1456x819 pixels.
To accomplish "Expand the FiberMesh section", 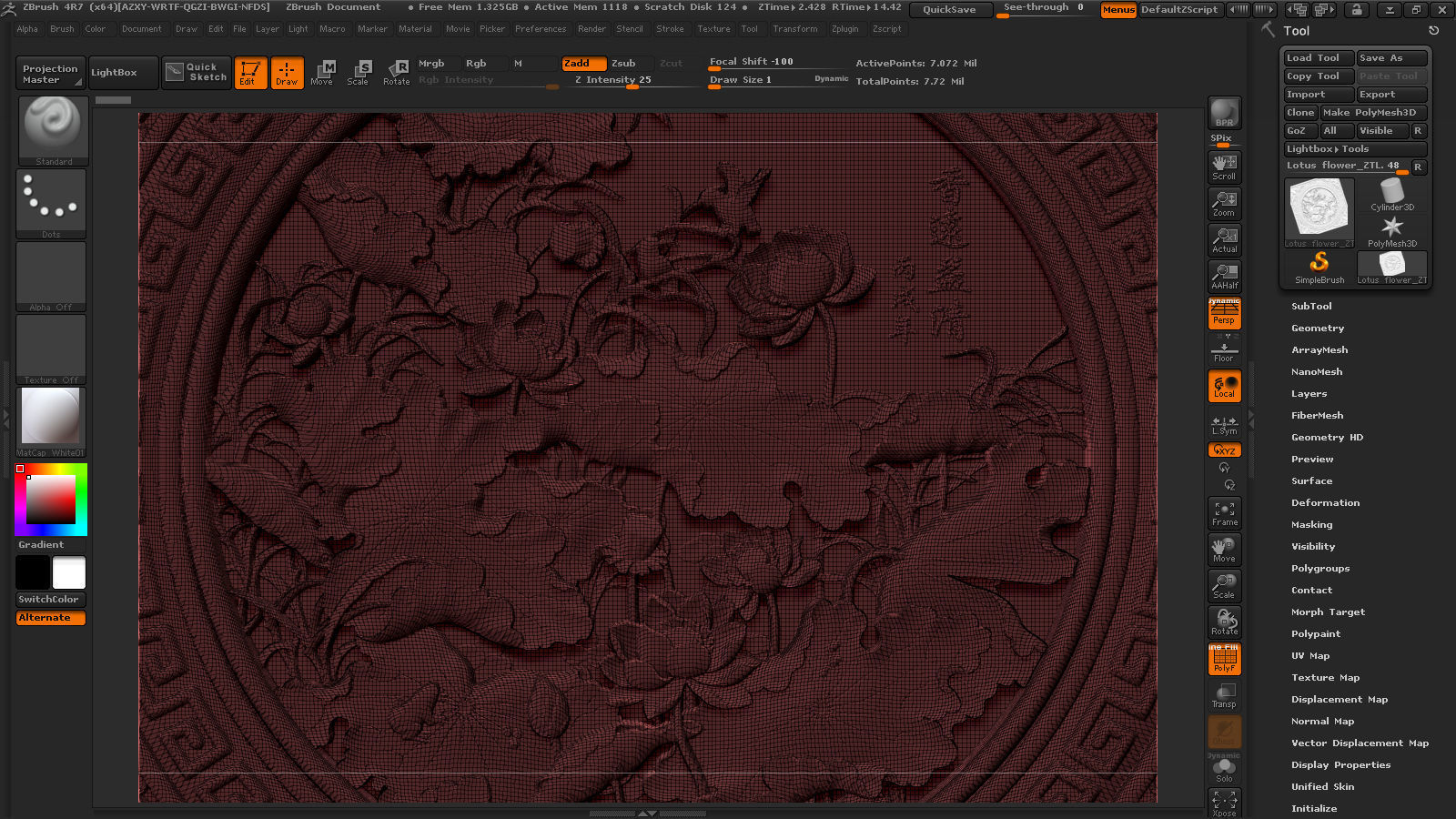I will [1317, 416].
